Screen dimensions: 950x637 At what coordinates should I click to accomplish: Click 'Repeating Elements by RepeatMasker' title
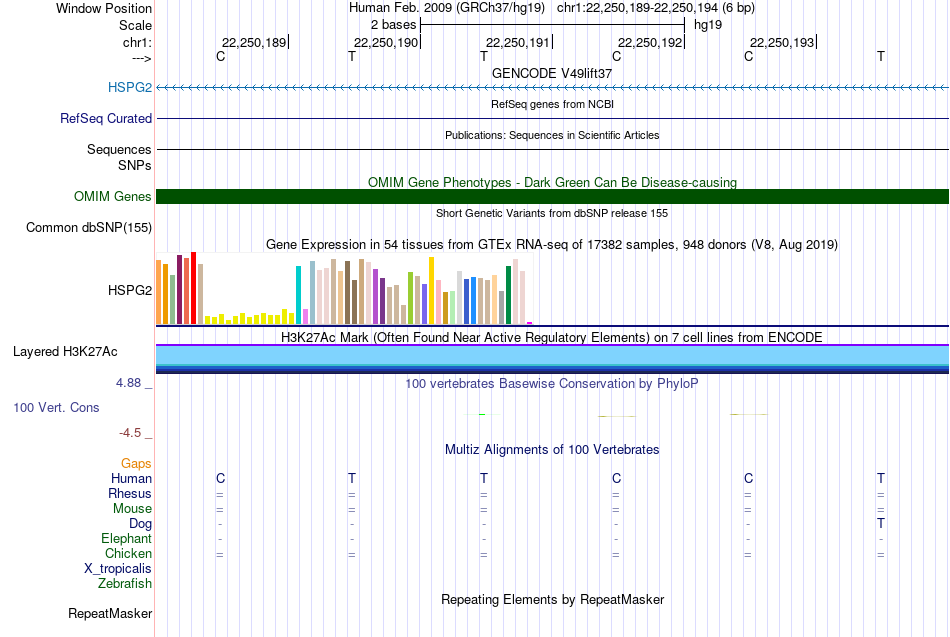pyautogui.click(x=552, y=599)
